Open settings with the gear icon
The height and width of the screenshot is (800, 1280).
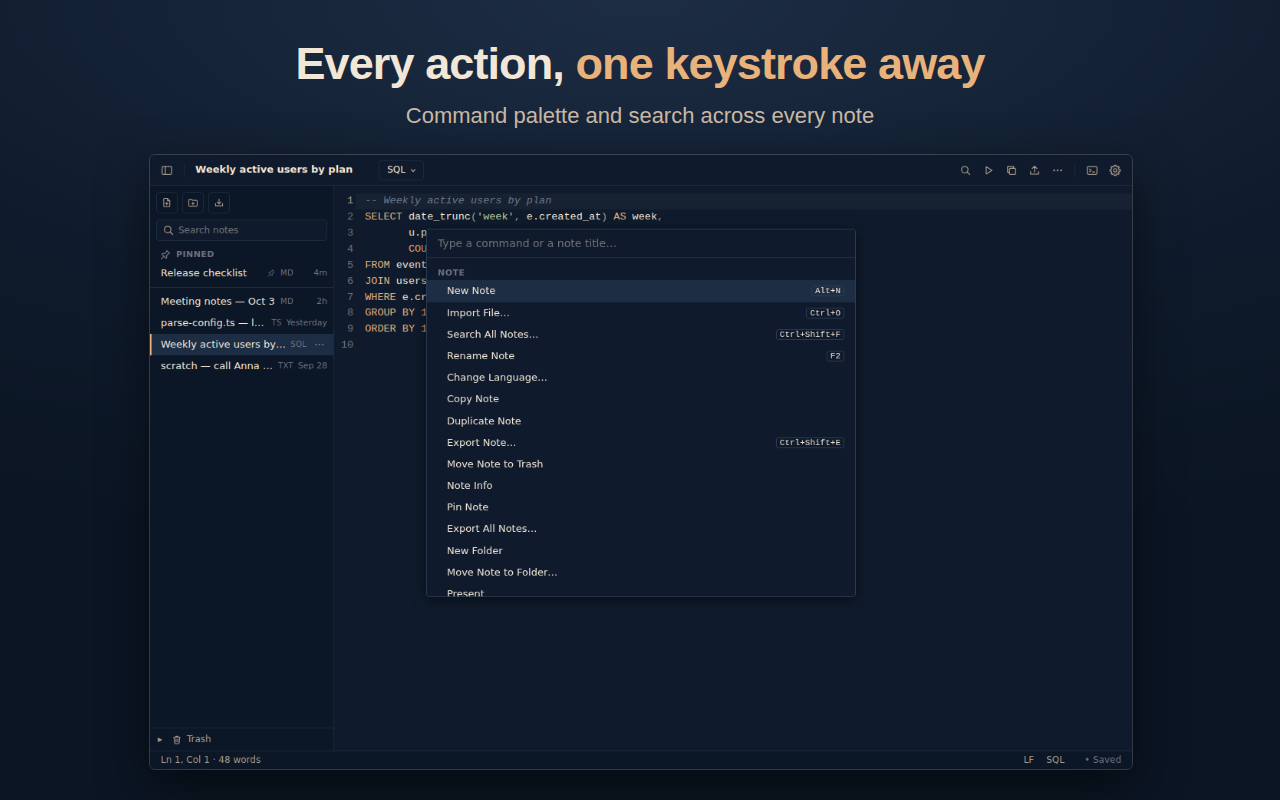pos(1115,170)
